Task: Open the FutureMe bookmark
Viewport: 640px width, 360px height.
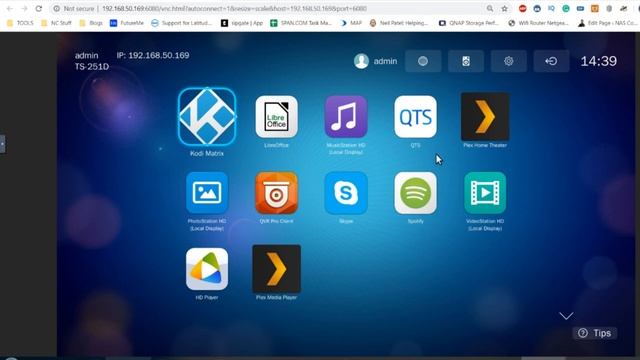Action: pos(127,23)
